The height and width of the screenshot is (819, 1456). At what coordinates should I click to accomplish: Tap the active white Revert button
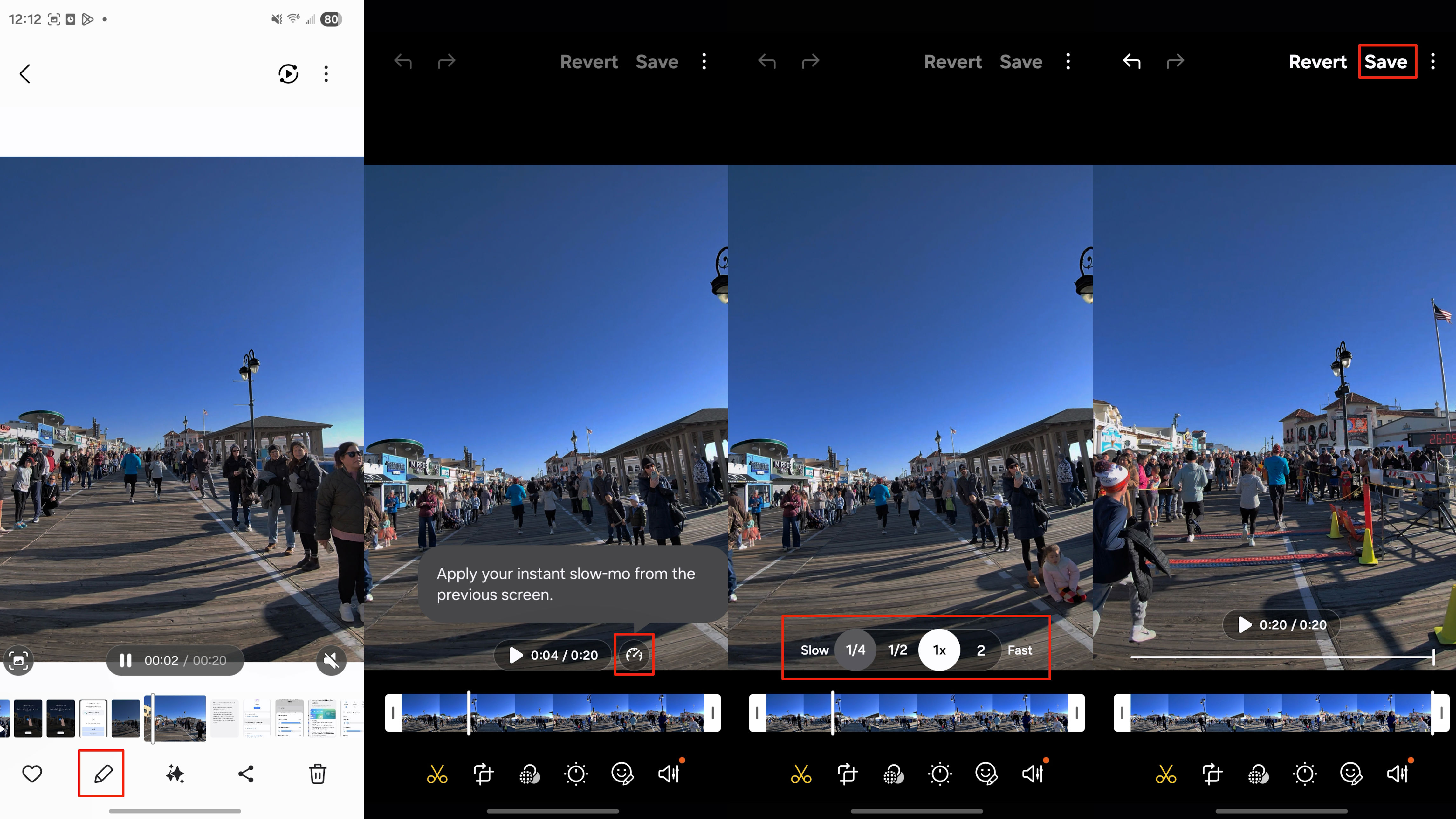pyautogui.click(x=1317, y=61)
